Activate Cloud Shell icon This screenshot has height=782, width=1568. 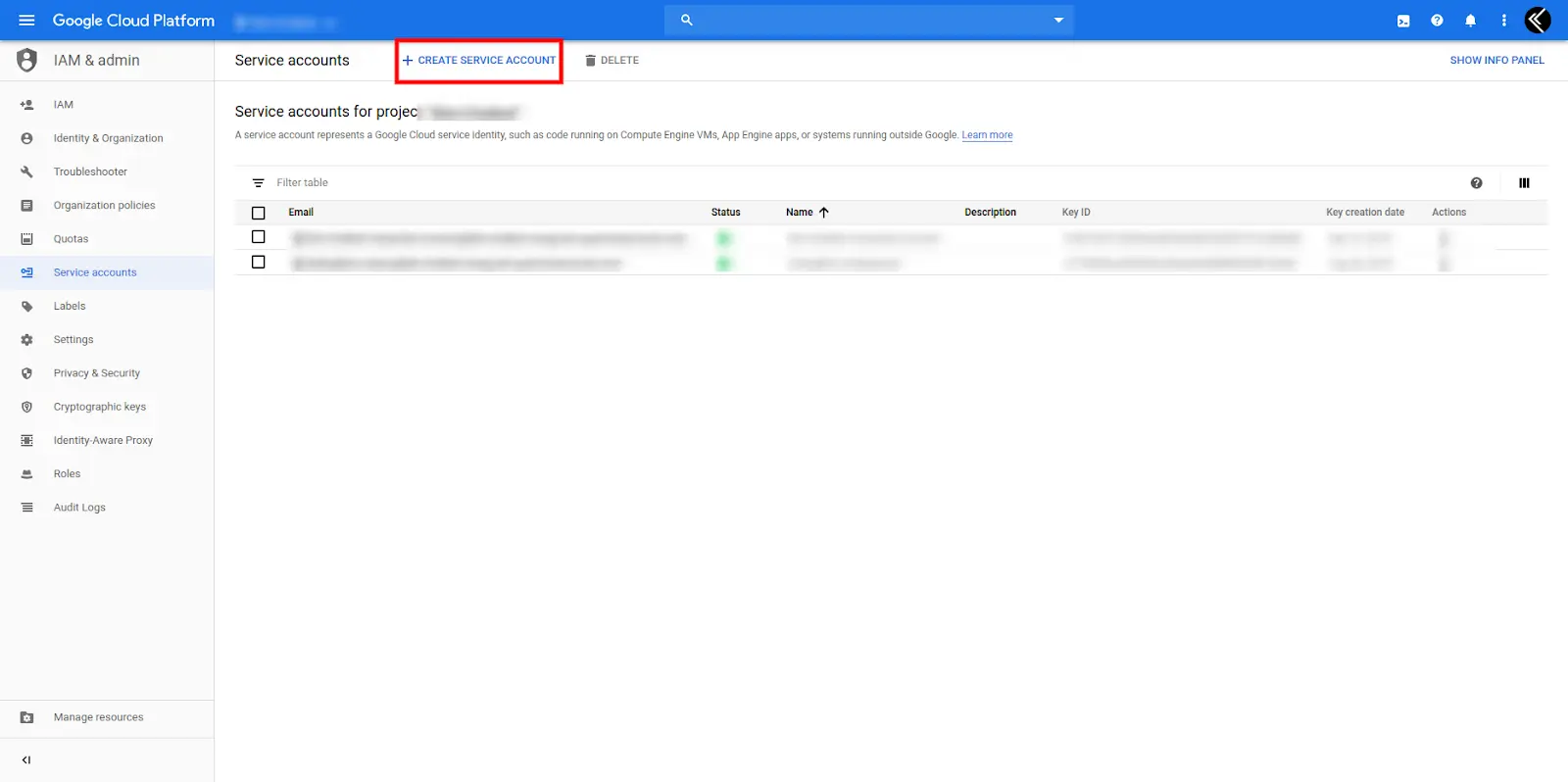[1403, 21]
